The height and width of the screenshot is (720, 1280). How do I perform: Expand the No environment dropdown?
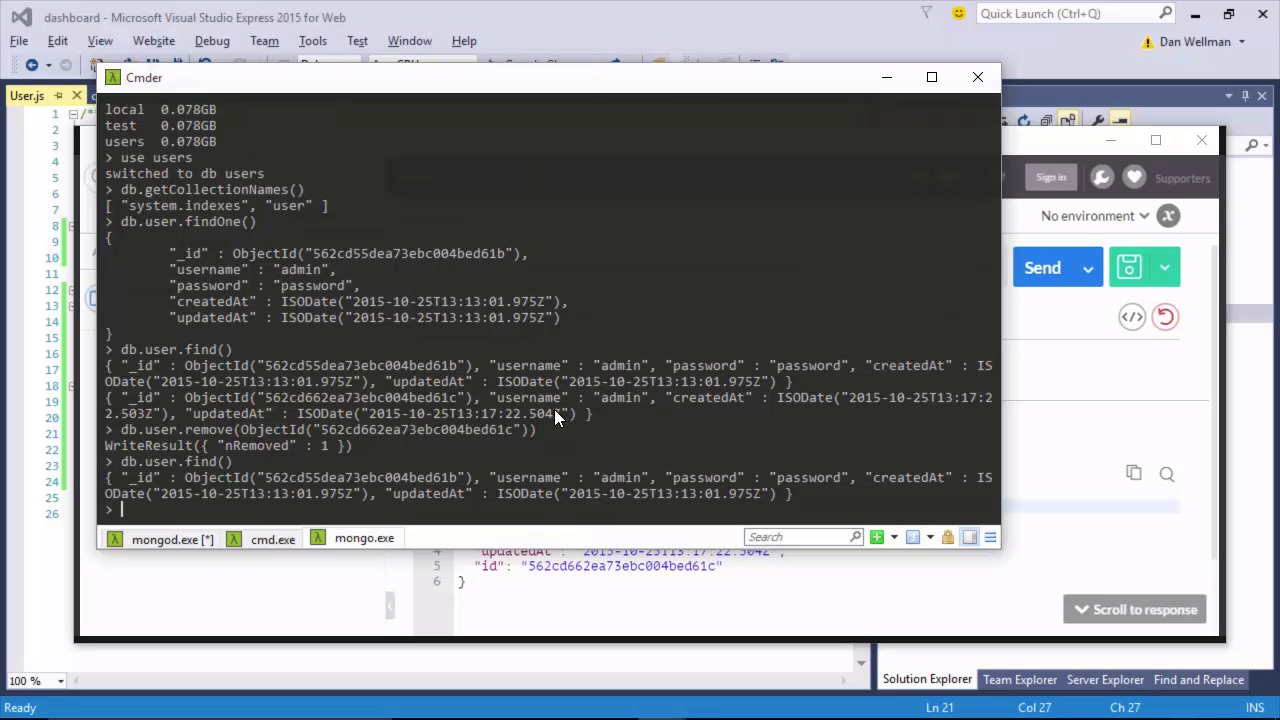[1095, 216]
